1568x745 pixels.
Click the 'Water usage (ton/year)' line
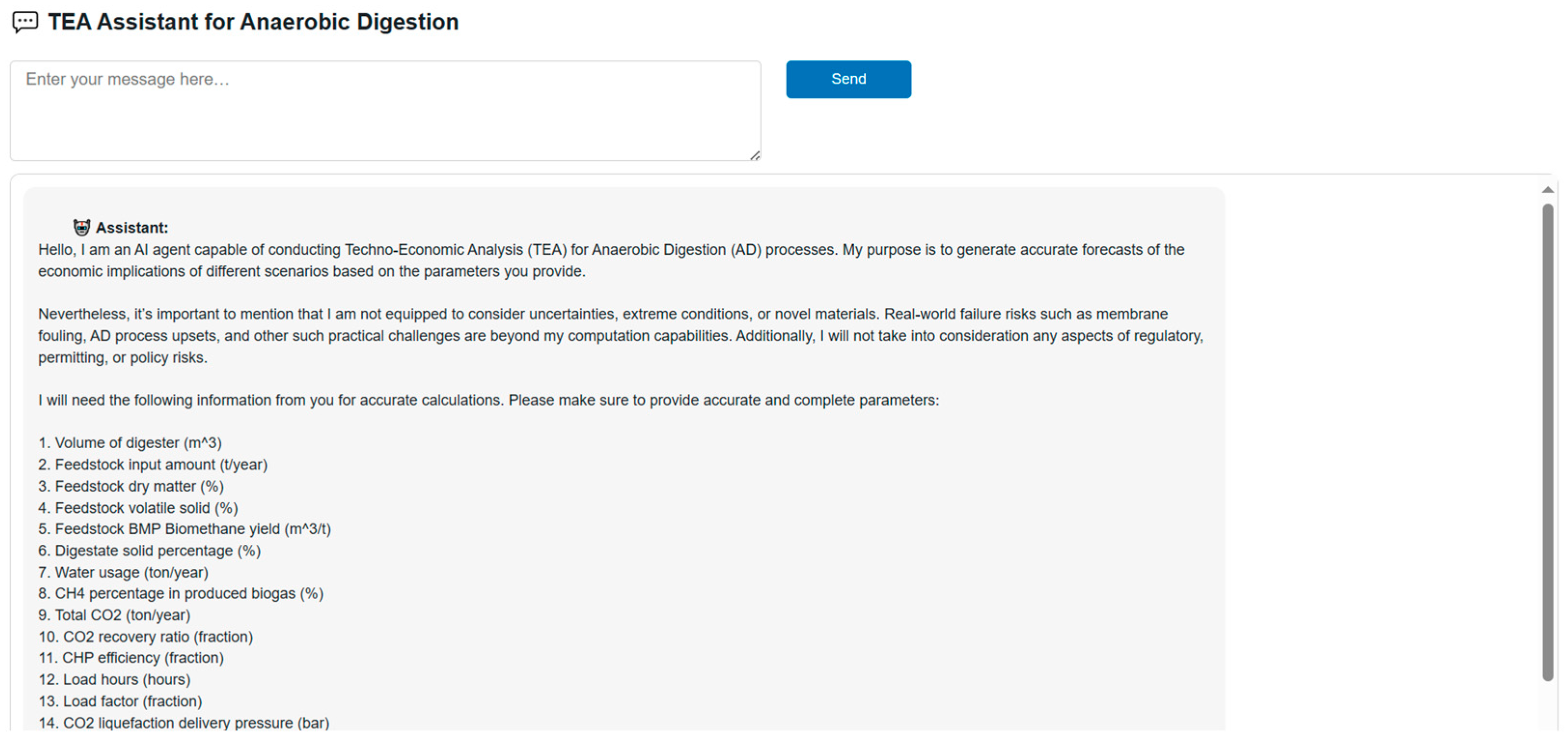tap(123, 573)
